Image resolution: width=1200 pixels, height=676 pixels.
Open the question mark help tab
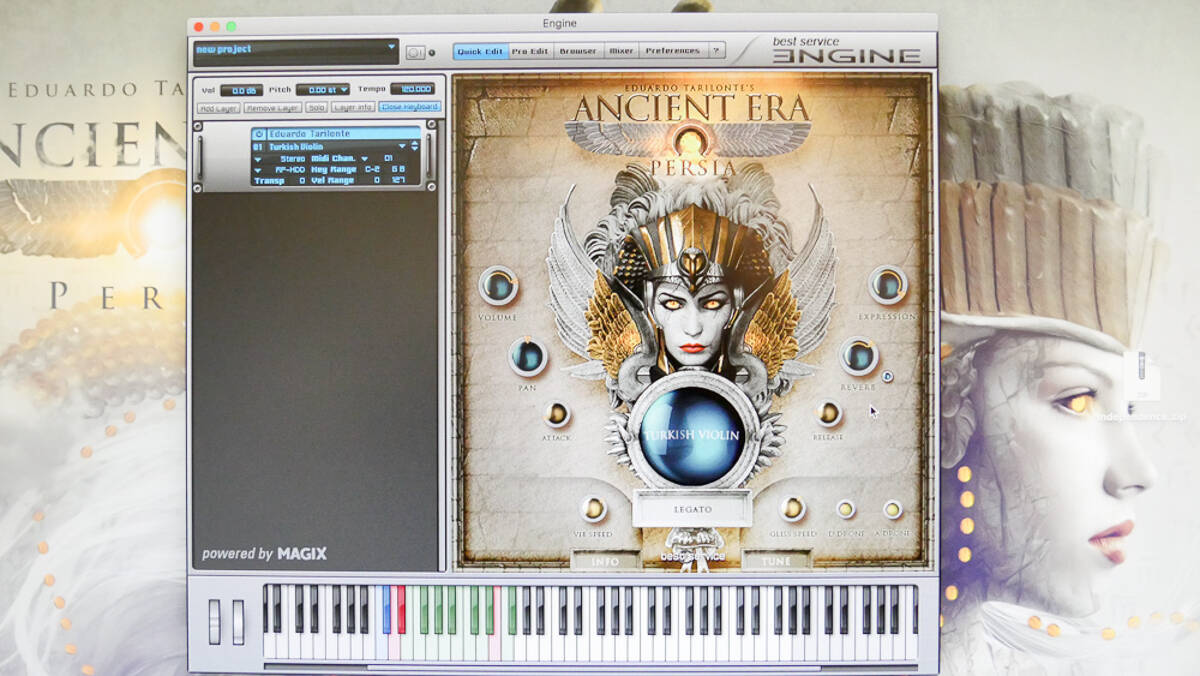pyautogui.click(x=715, y=51)
